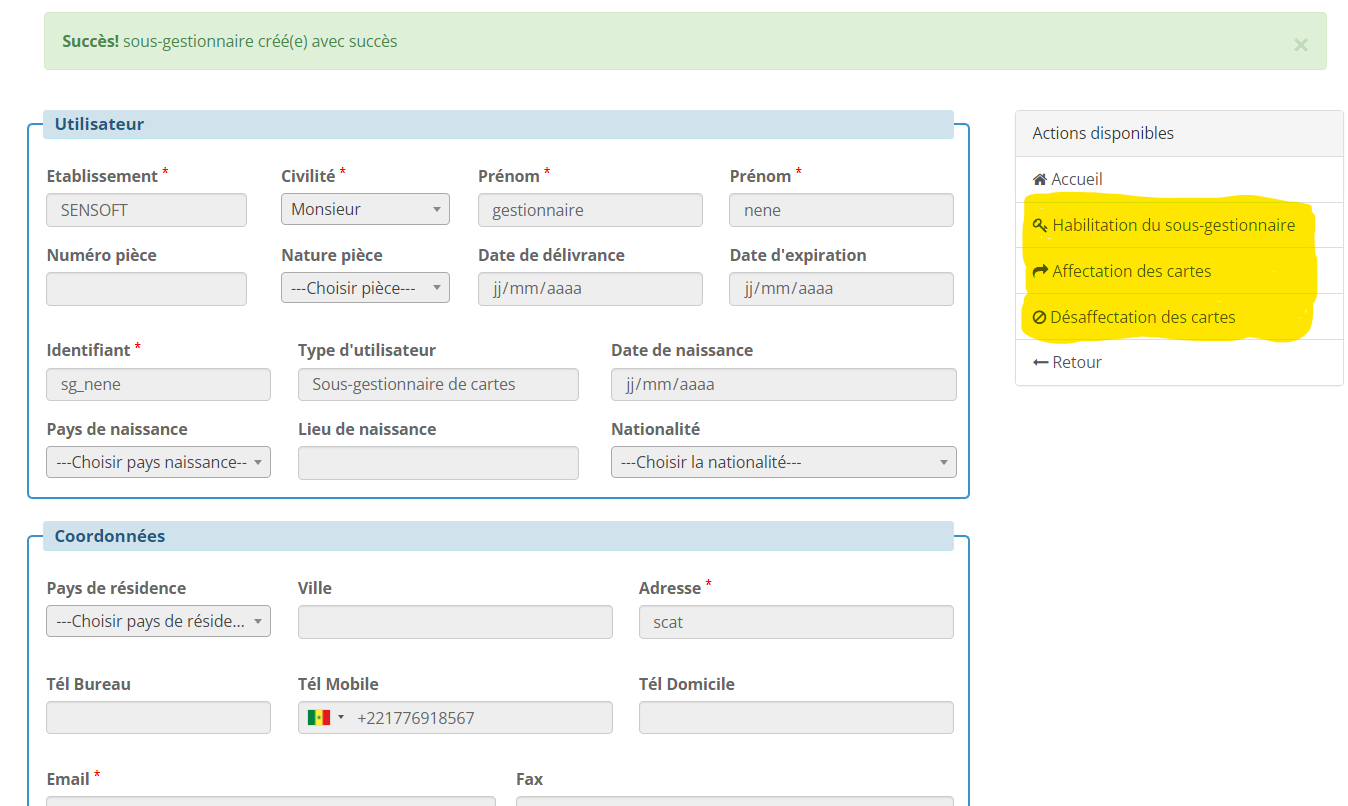Click the Numéro pièce input field

click(x=146, y=289)
